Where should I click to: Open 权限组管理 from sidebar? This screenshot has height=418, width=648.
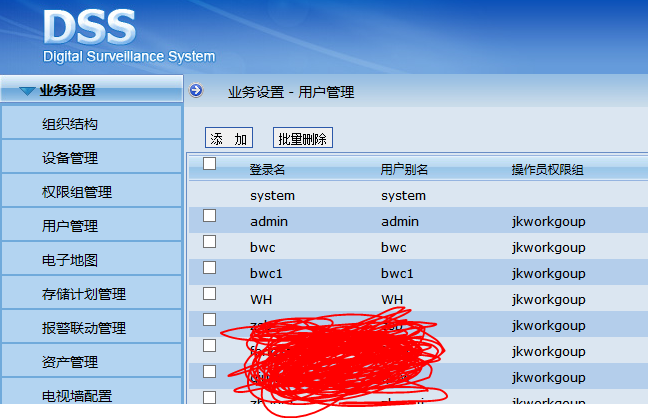coord(77,193)
